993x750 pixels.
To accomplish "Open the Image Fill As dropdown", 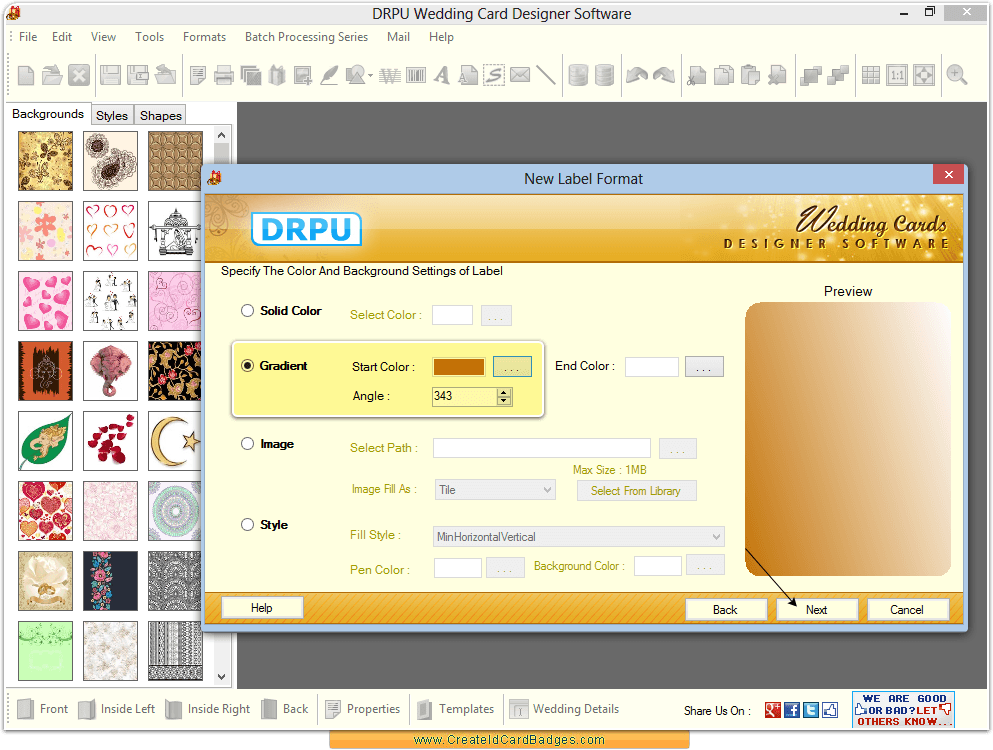I will 495,490.
